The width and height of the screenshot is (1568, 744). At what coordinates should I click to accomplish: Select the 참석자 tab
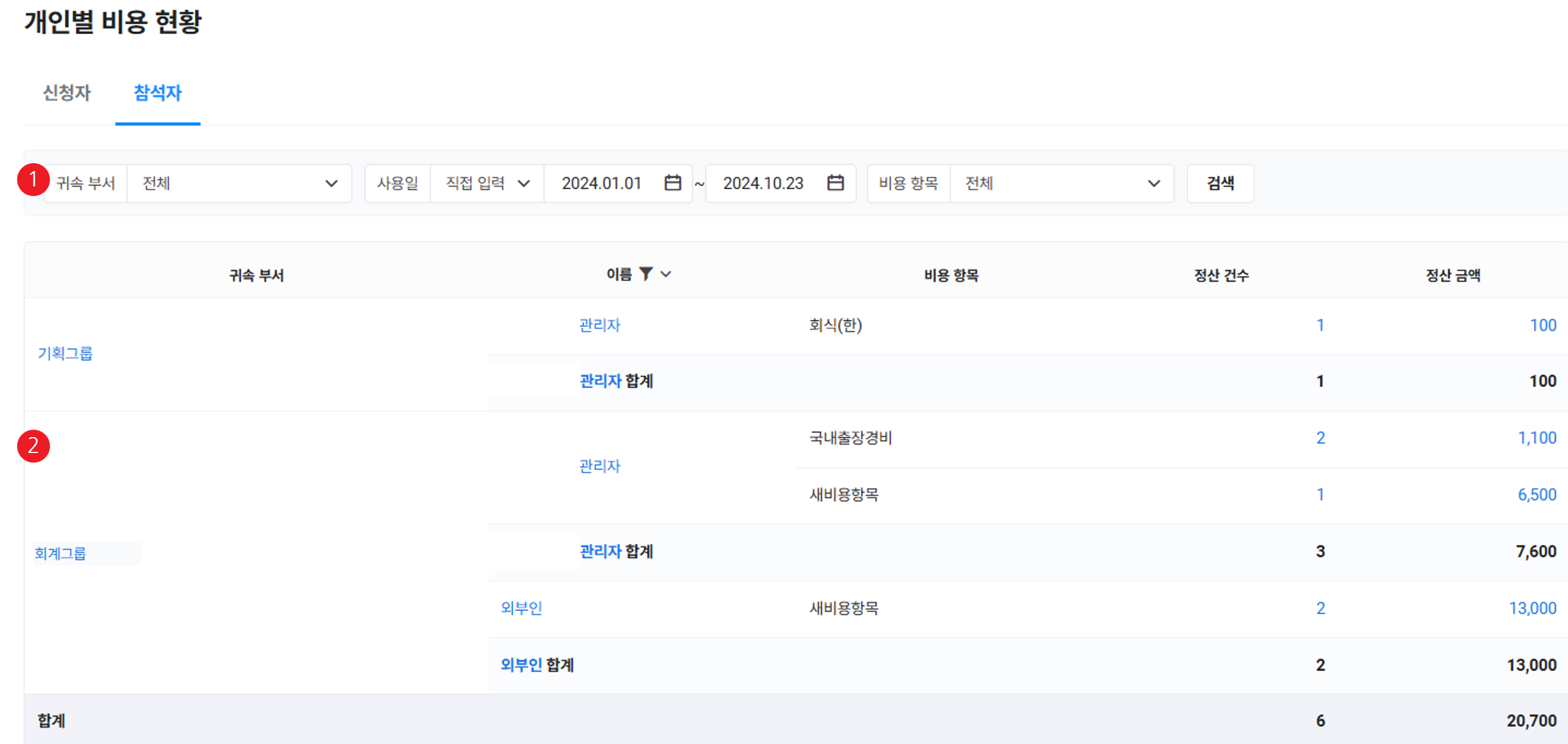point(158,93)
